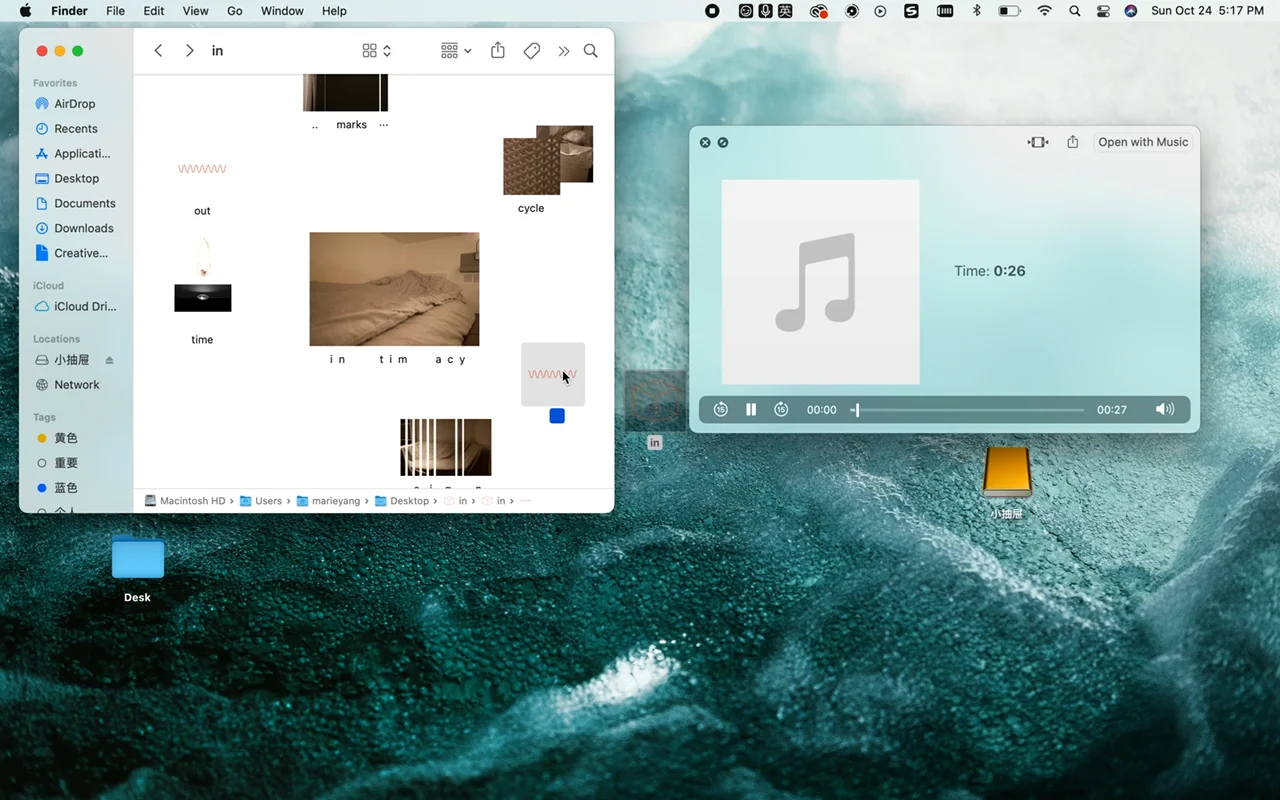Open the View menu
Screen dimensions: 1280x800
click(x=196, y=11)
